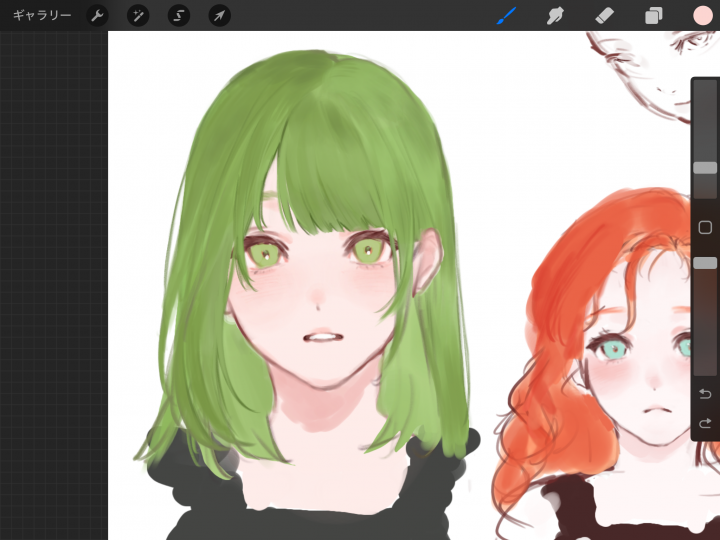This screenshot has width=720, height=540.
Task: Open the ギャラリー (Gallery) view
Action: pyautogui.click(x=41, y=16)
